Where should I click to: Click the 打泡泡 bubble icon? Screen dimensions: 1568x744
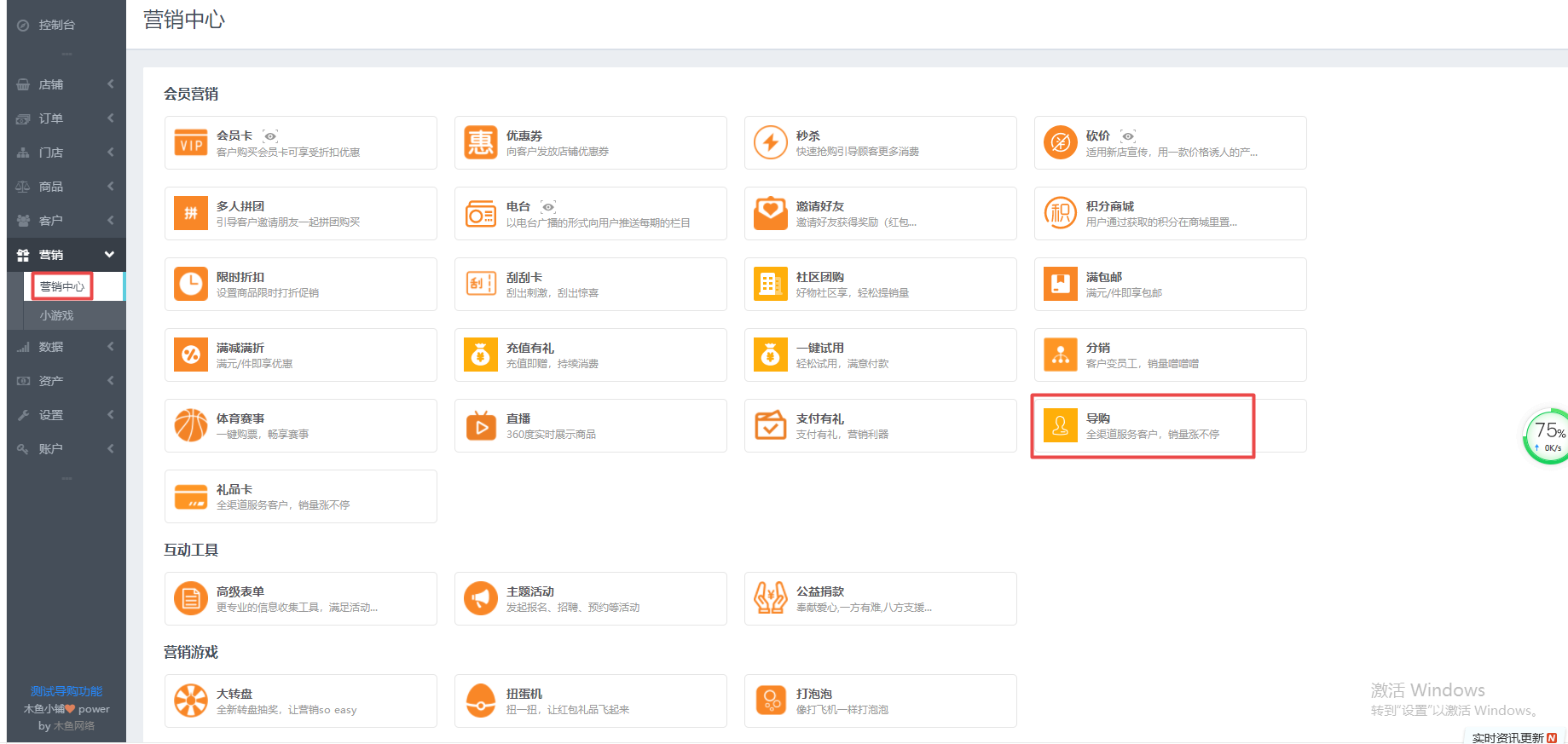click(771, 701)
